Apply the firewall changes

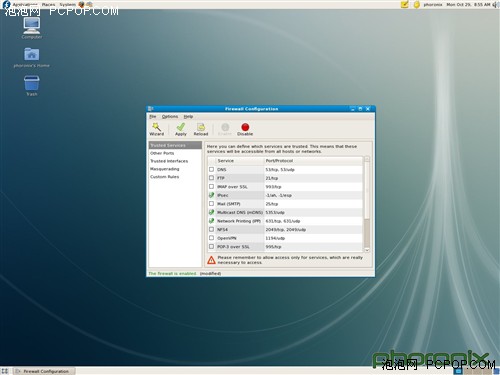pyautogui.click(x=181, y=129)
